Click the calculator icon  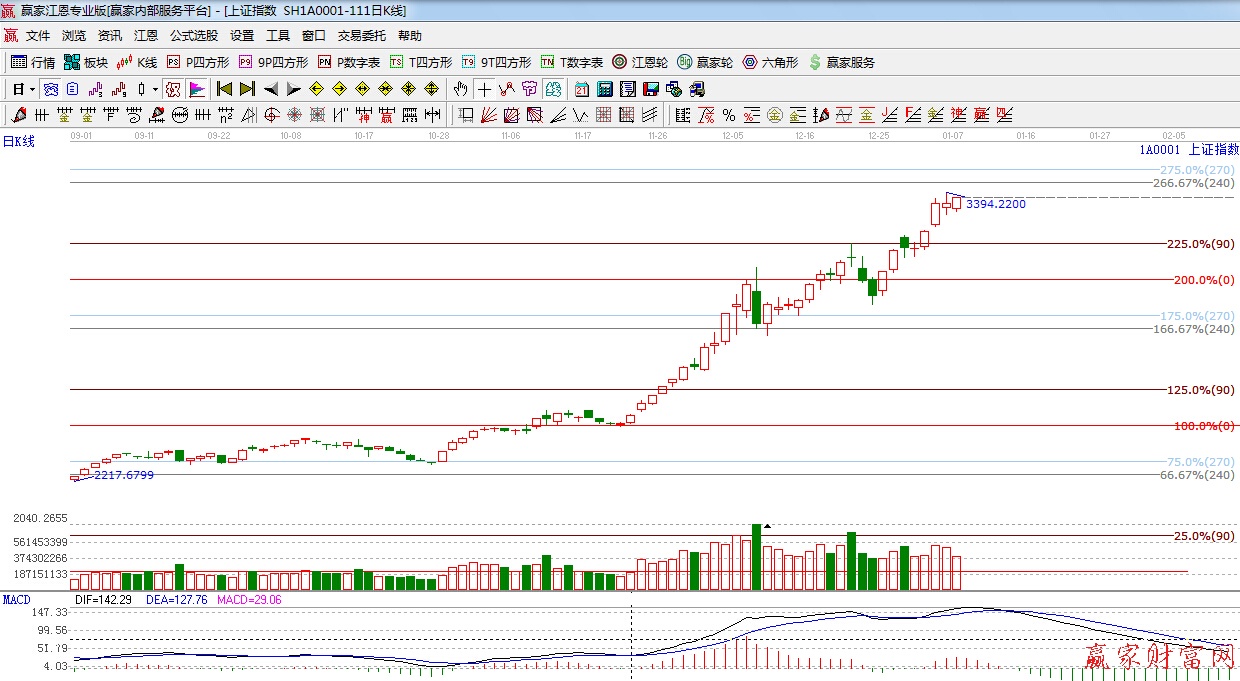pyautogui.click(x=604, y=89)
